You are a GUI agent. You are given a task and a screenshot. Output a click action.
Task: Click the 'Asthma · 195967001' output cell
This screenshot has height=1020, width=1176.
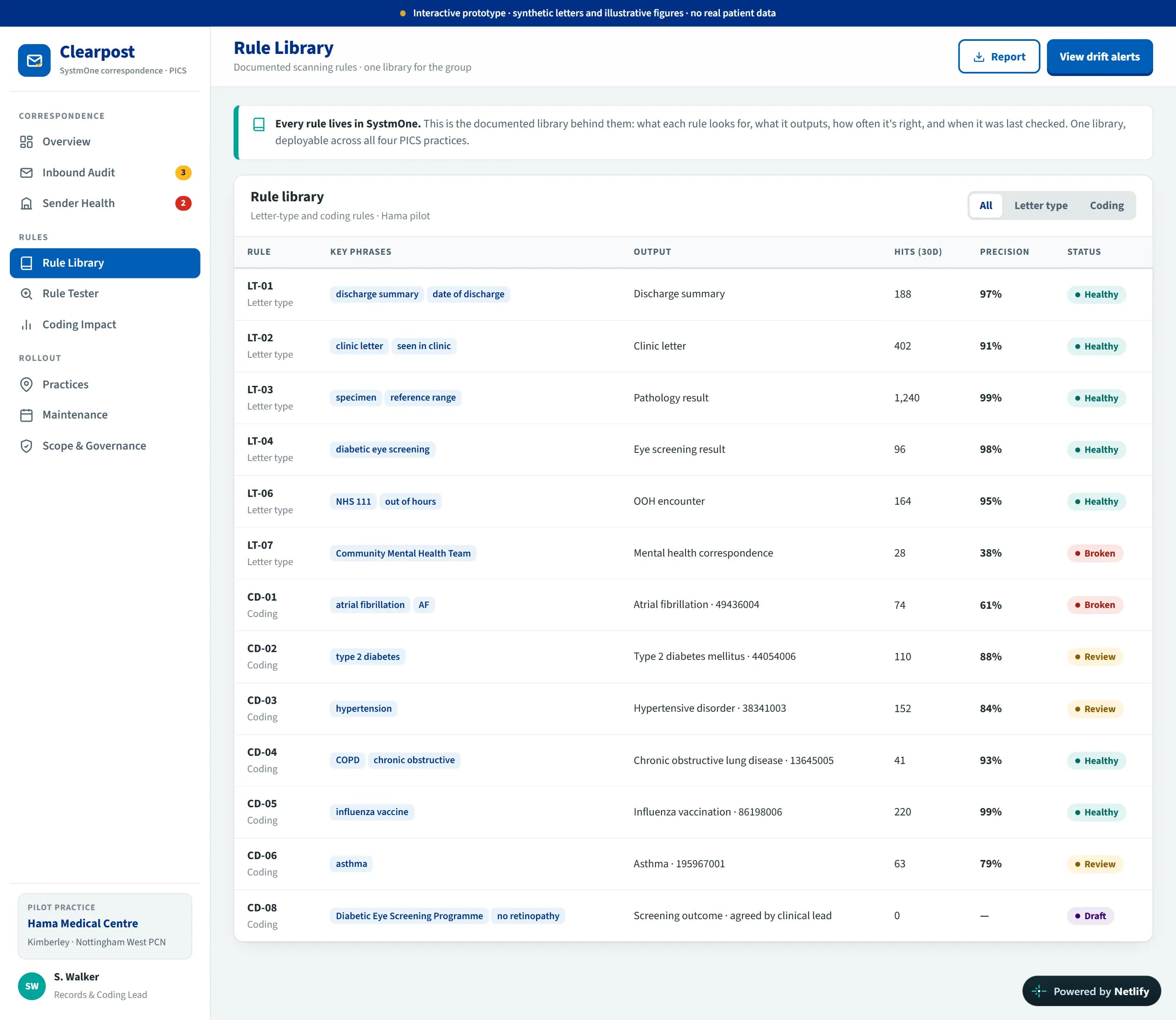click(679, 864)
